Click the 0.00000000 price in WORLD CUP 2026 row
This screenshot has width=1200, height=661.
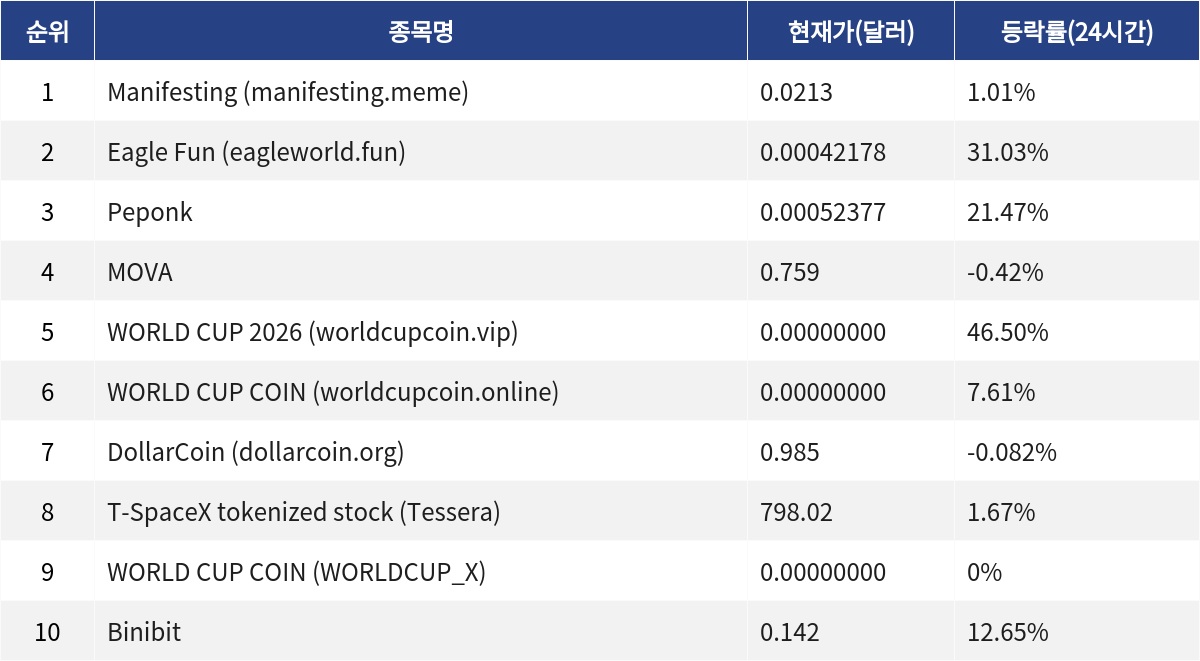coord(823,333)
